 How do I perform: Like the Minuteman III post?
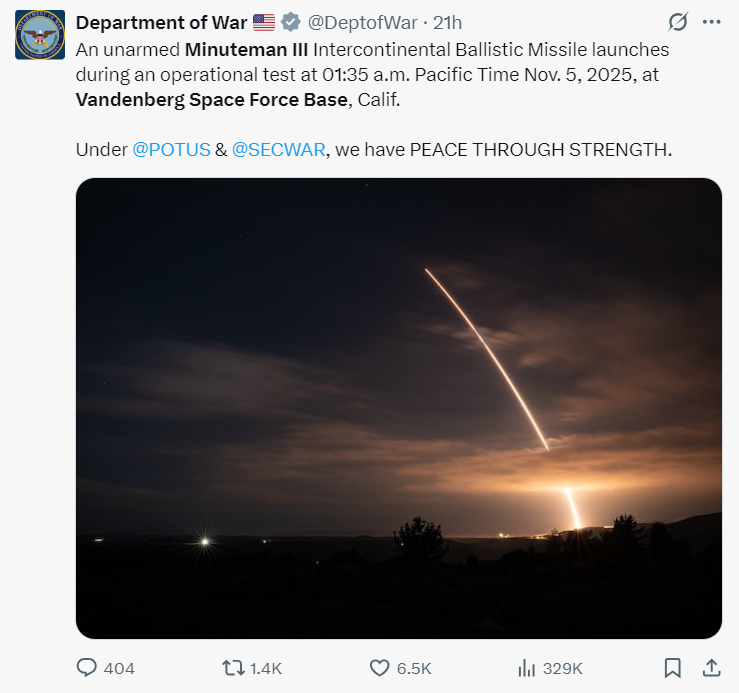pos(380,667)
